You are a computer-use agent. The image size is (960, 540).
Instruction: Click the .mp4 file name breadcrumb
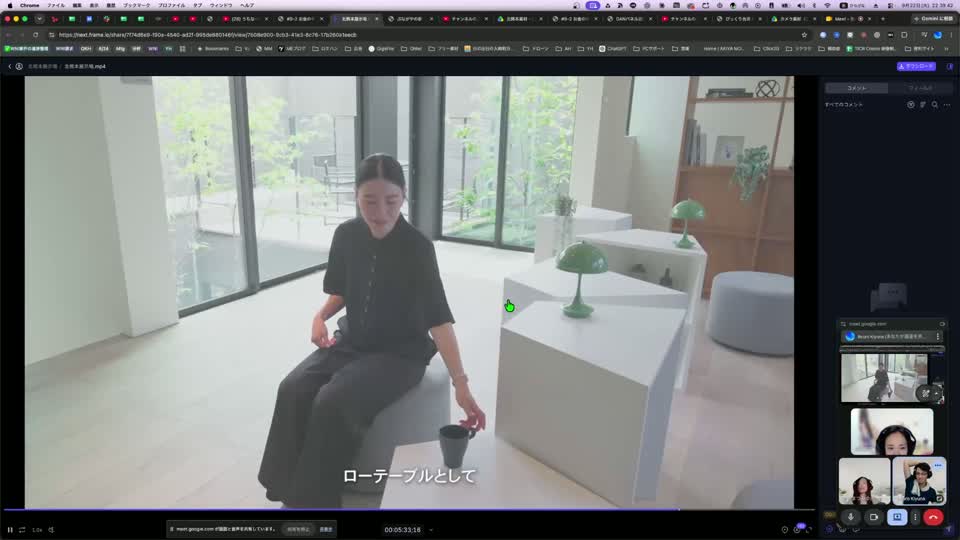pyautogui.click(x=84, y=66)
